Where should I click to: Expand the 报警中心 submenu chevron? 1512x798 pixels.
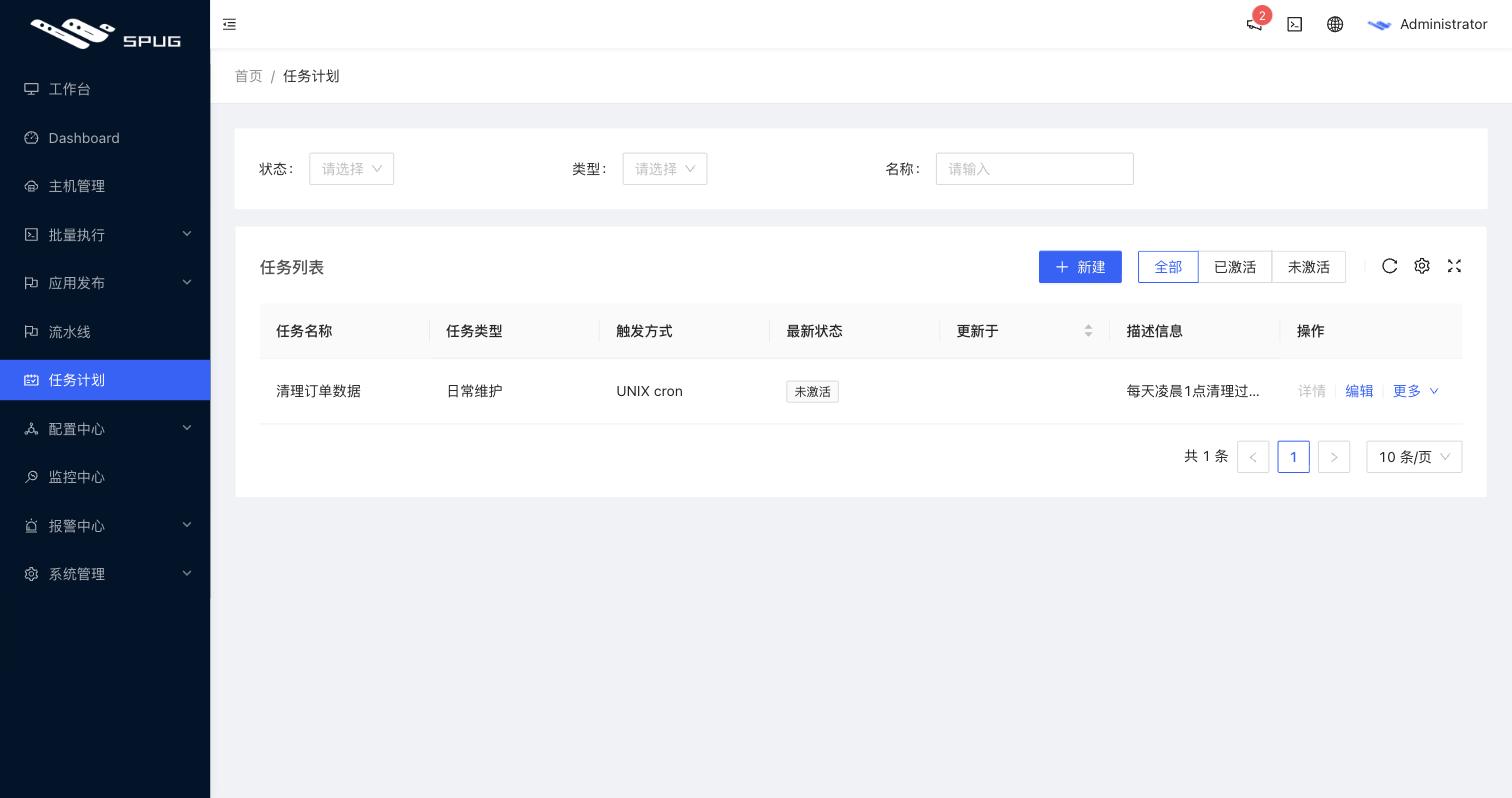pos(187,525)
